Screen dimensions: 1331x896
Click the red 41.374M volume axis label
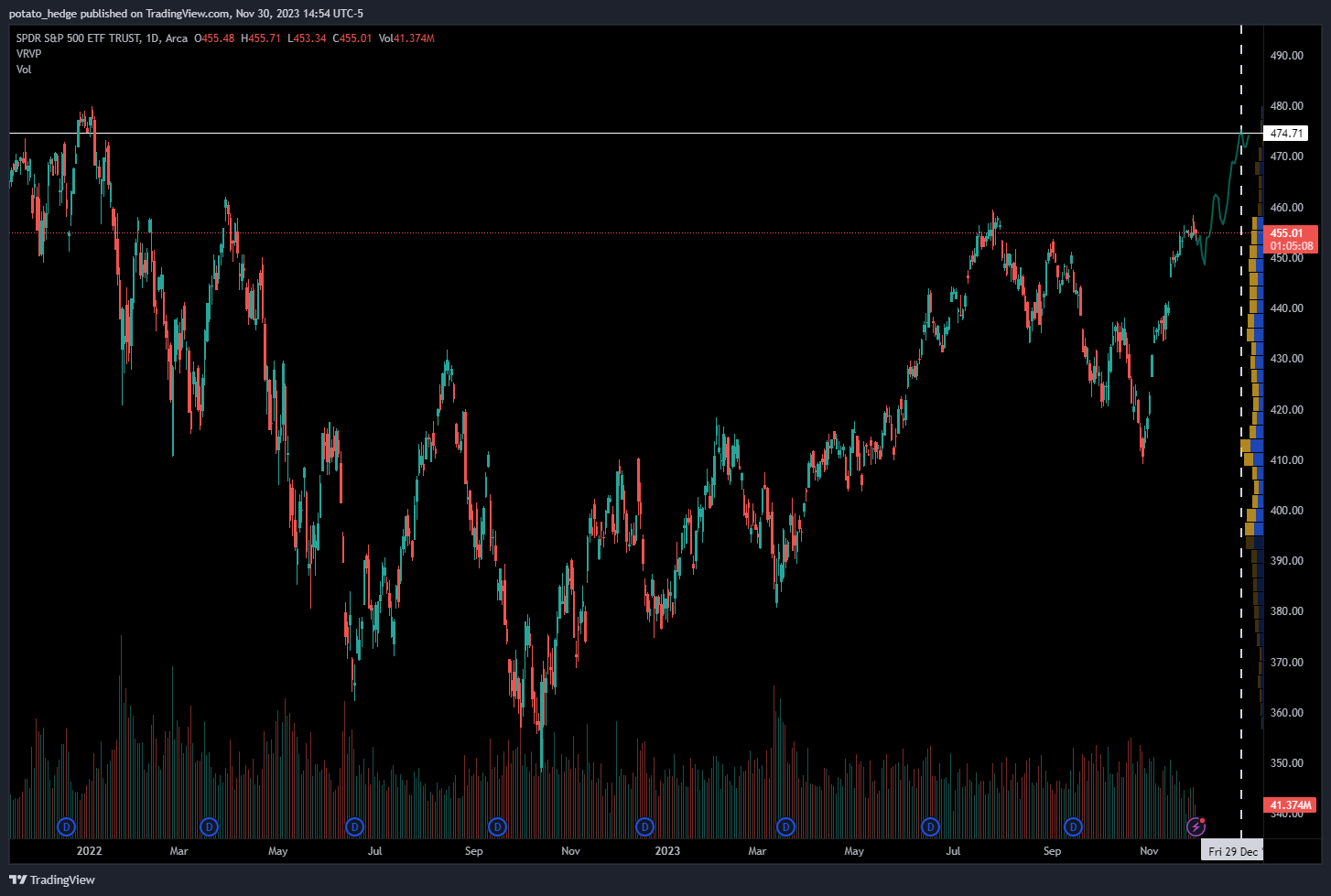pos(1290,805)
